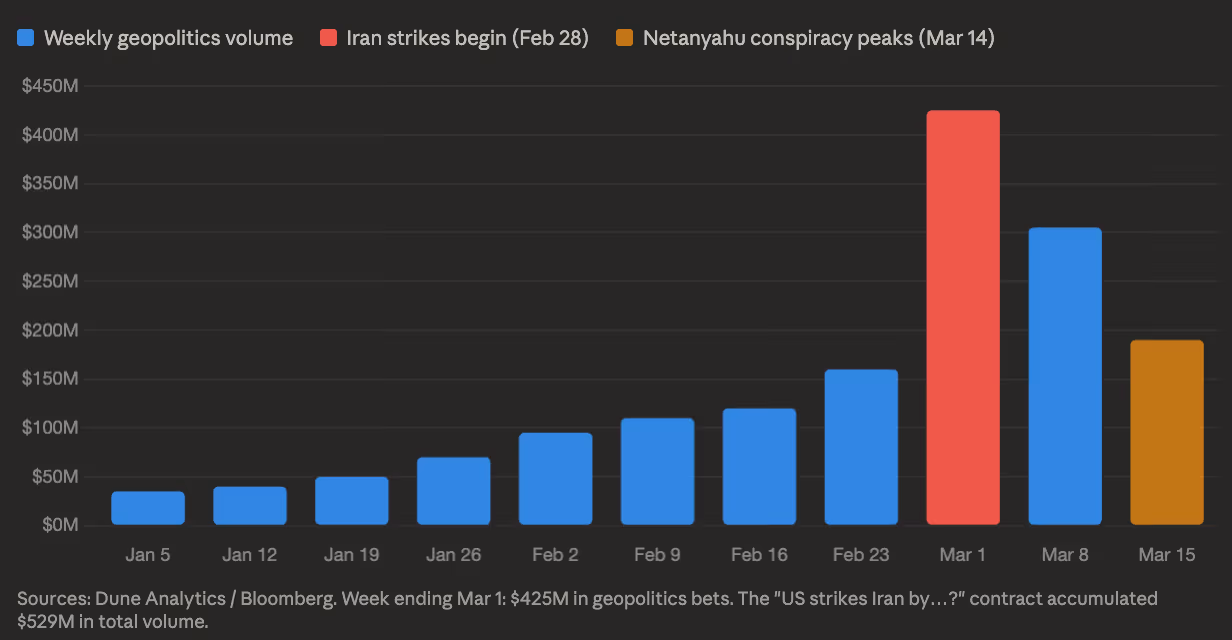Screen dimensions: 1232x640
Task: Select the Feb 16 bar
Action: pos(759,466)
